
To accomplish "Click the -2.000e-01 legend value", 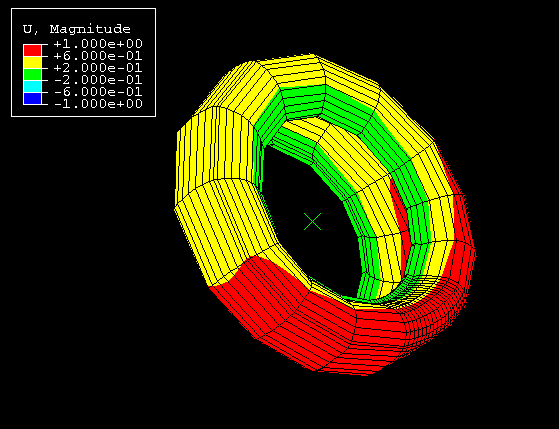I will 98,80.
